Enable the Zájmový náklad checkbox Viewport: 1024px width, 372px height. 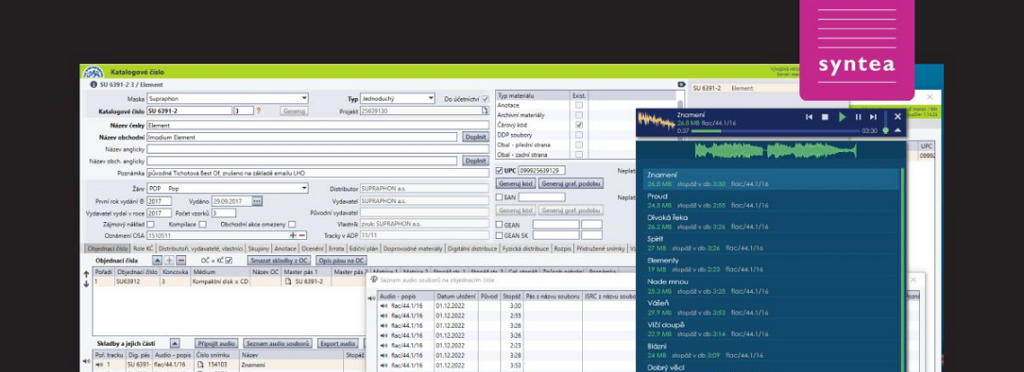[151, 225]
